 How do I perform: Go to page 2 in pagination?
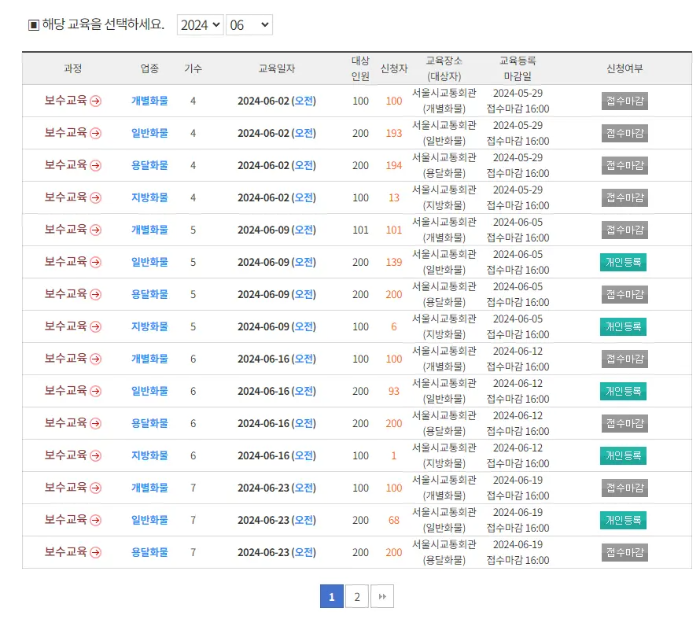(357, 596)
